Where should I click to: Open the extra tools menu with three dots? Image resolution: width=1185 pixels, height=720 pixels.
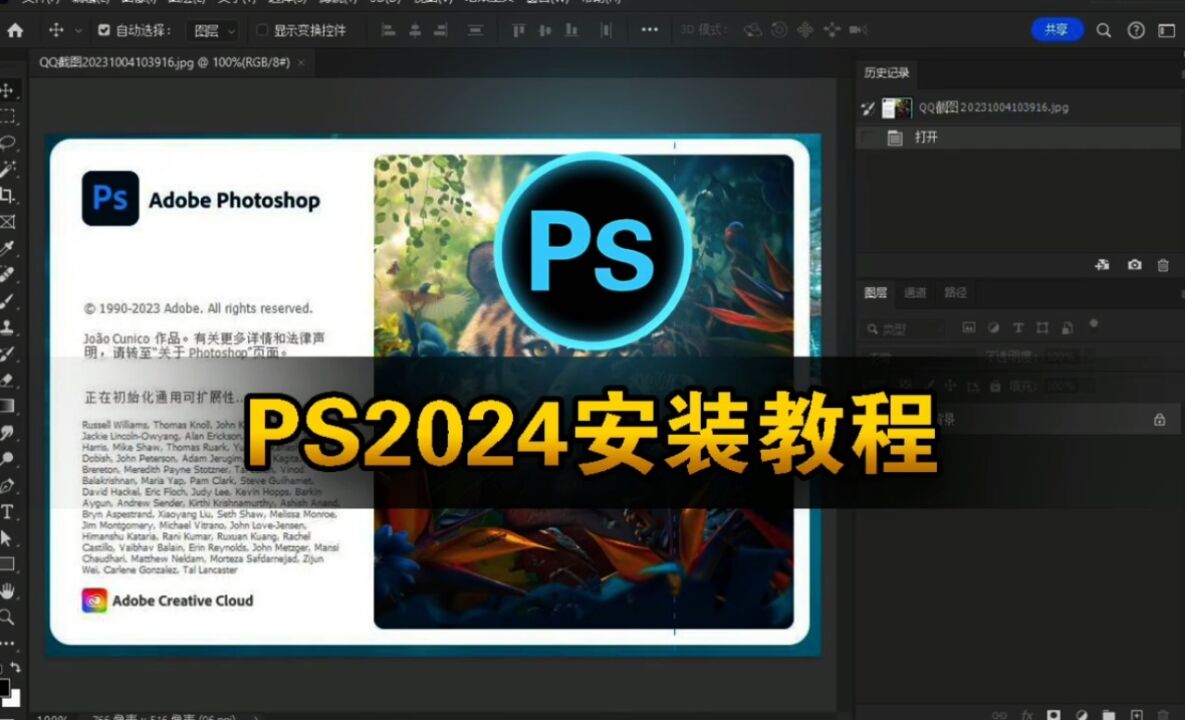tap(648, 30)
